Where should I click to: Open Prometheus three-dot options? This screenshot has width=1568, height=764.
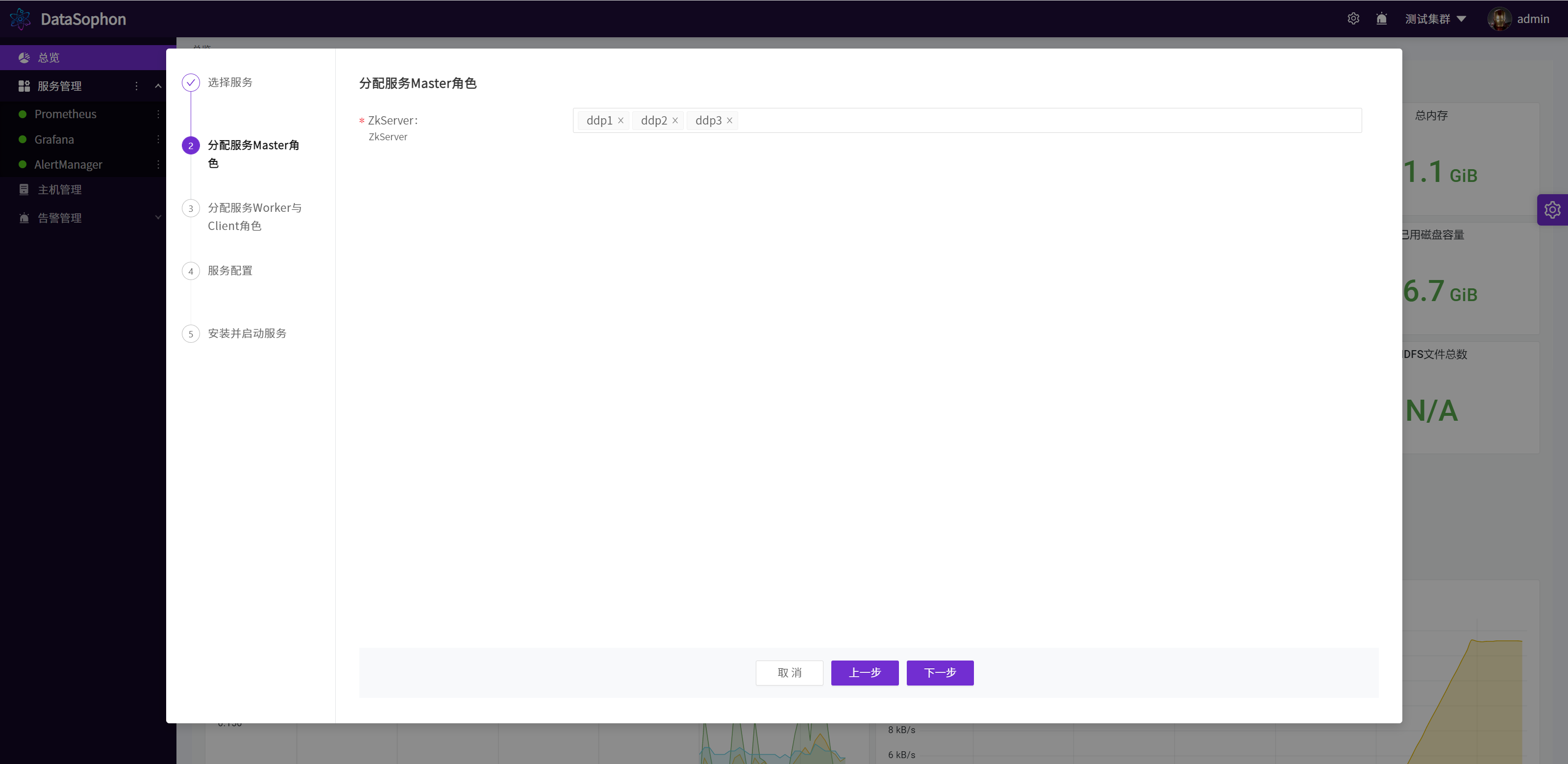coord(158,114)
